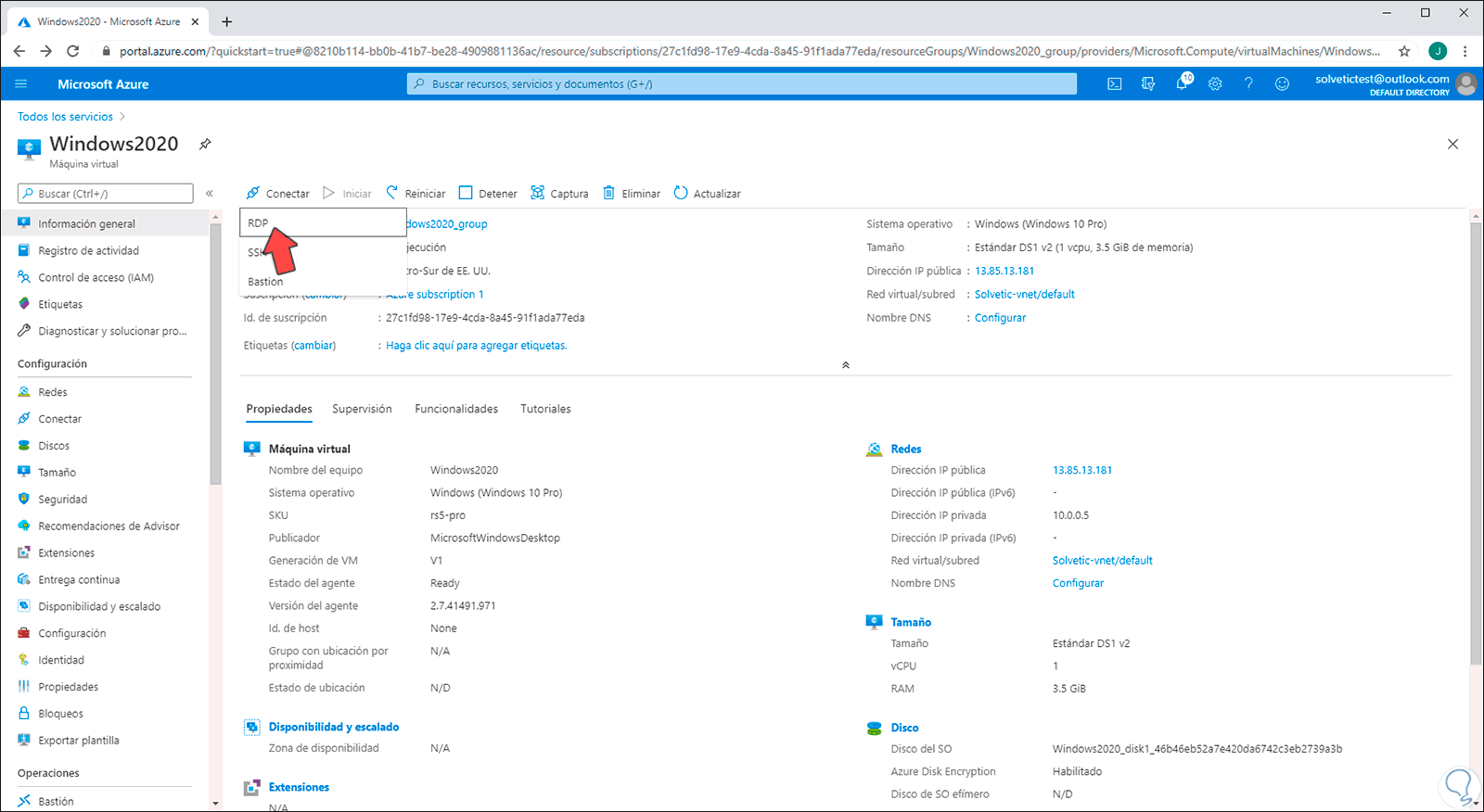Focus the top Buscar recursos search bar
The width and height of the screenshot is (1484, 812).
click(742, 84)
